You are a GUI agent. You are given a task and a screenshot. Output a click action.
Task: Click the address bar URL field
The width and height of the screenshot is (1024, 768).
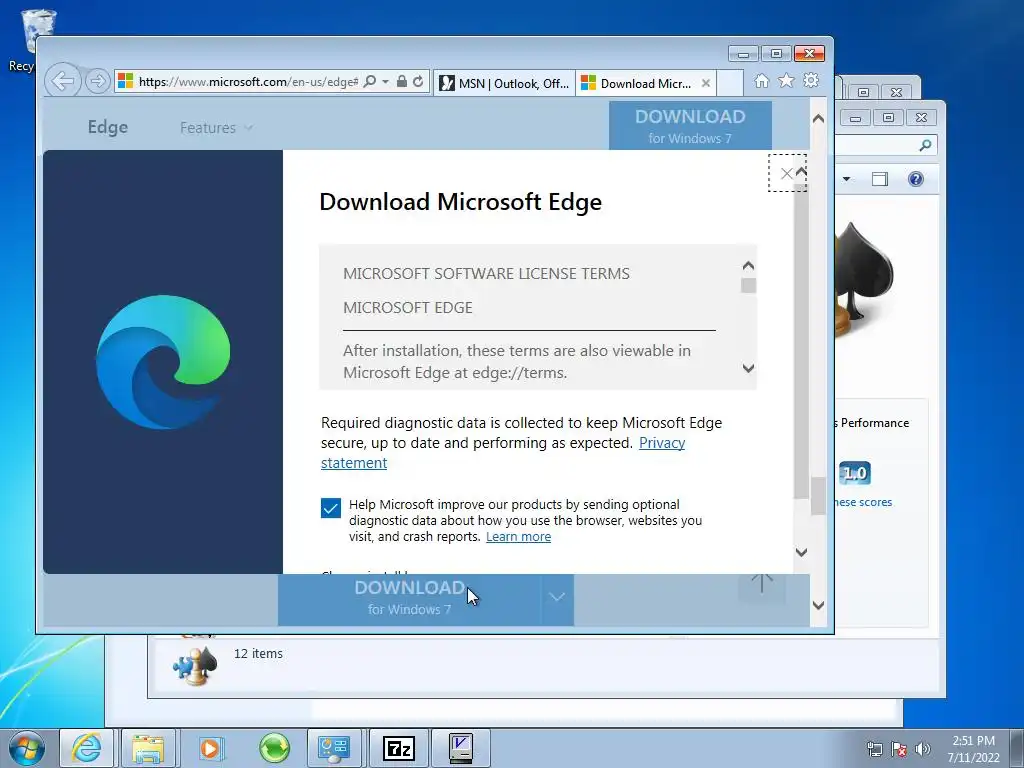click(248, 82)
